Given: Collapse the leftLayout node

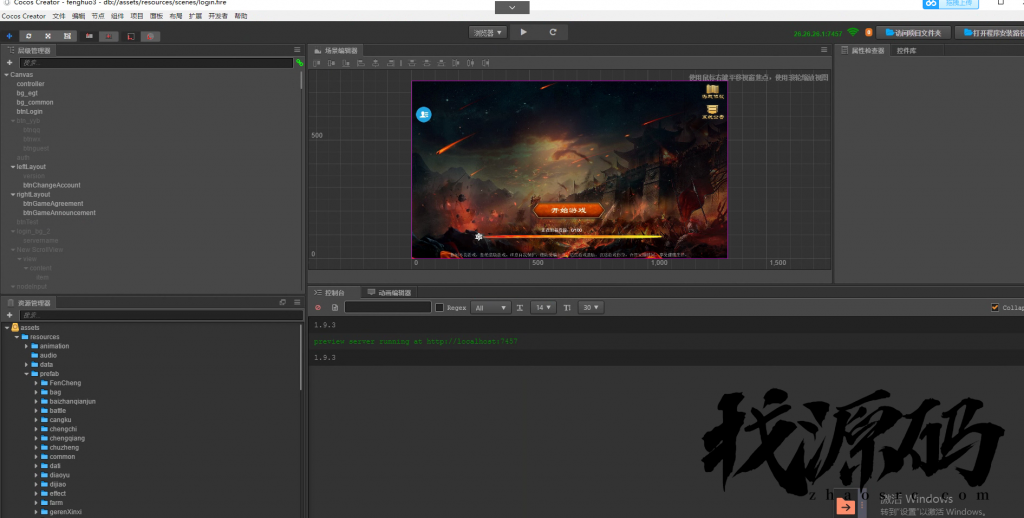Looking at the screenshot, I should (x=13, y=167).
